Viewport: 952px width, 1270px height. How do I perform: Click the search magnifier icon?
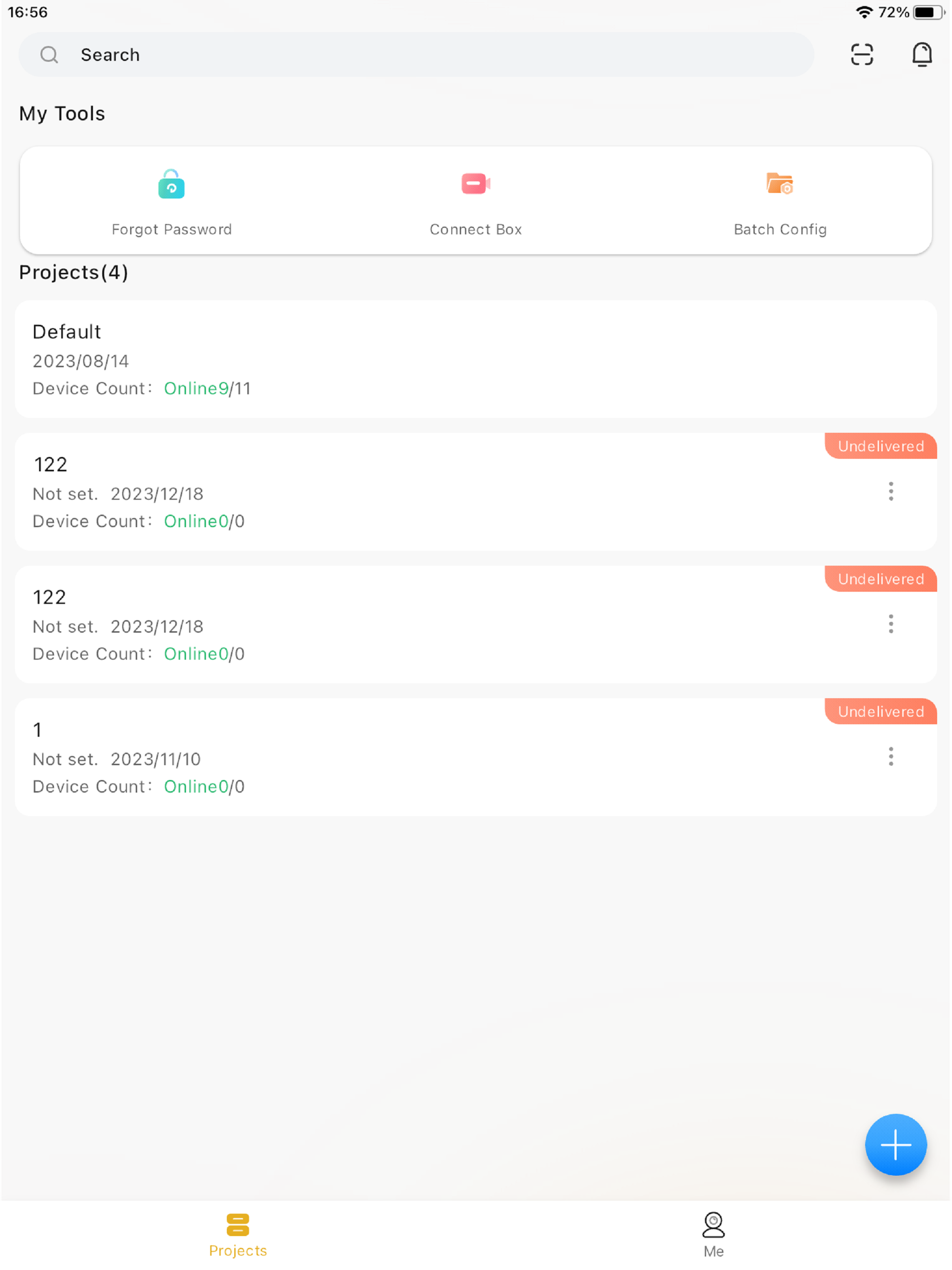[49, 54]
